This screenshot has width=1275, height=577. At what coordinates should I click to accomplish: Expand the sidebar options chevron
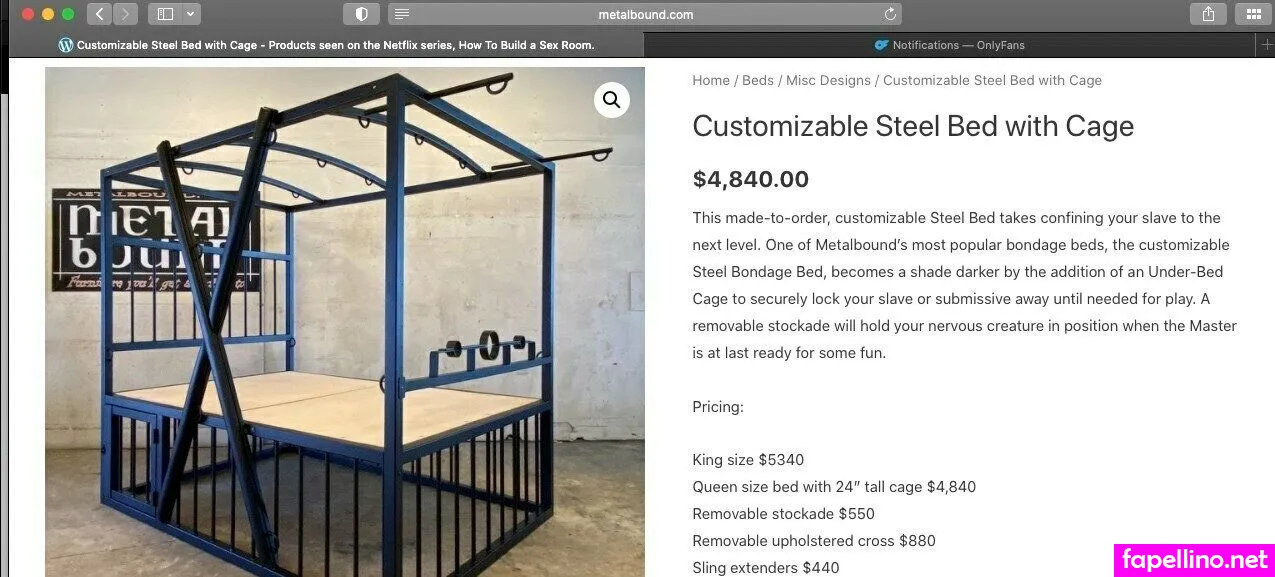(x=190, y=14)
